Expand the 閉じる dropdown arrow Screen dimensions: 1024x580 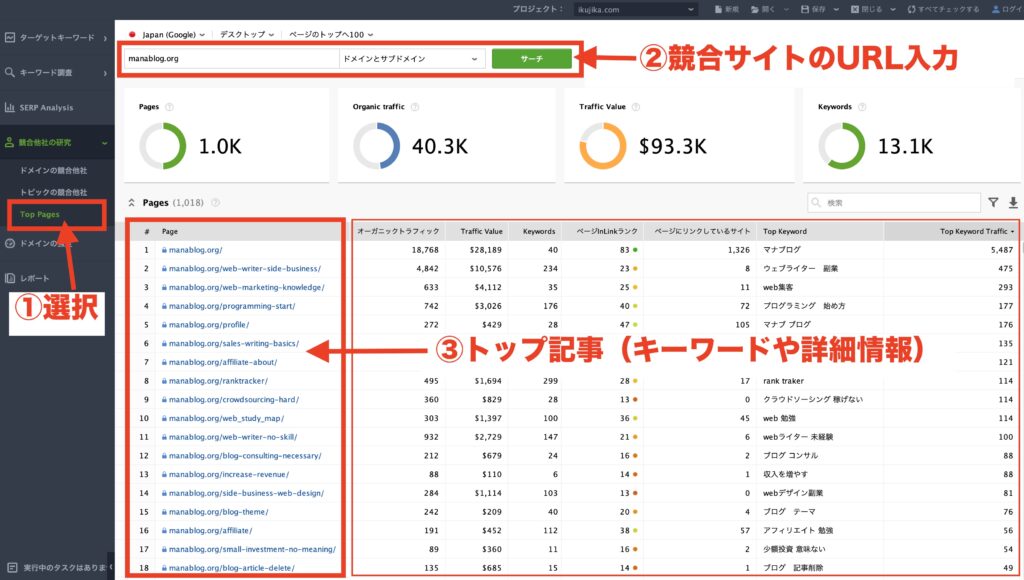[x=891, y=9]
